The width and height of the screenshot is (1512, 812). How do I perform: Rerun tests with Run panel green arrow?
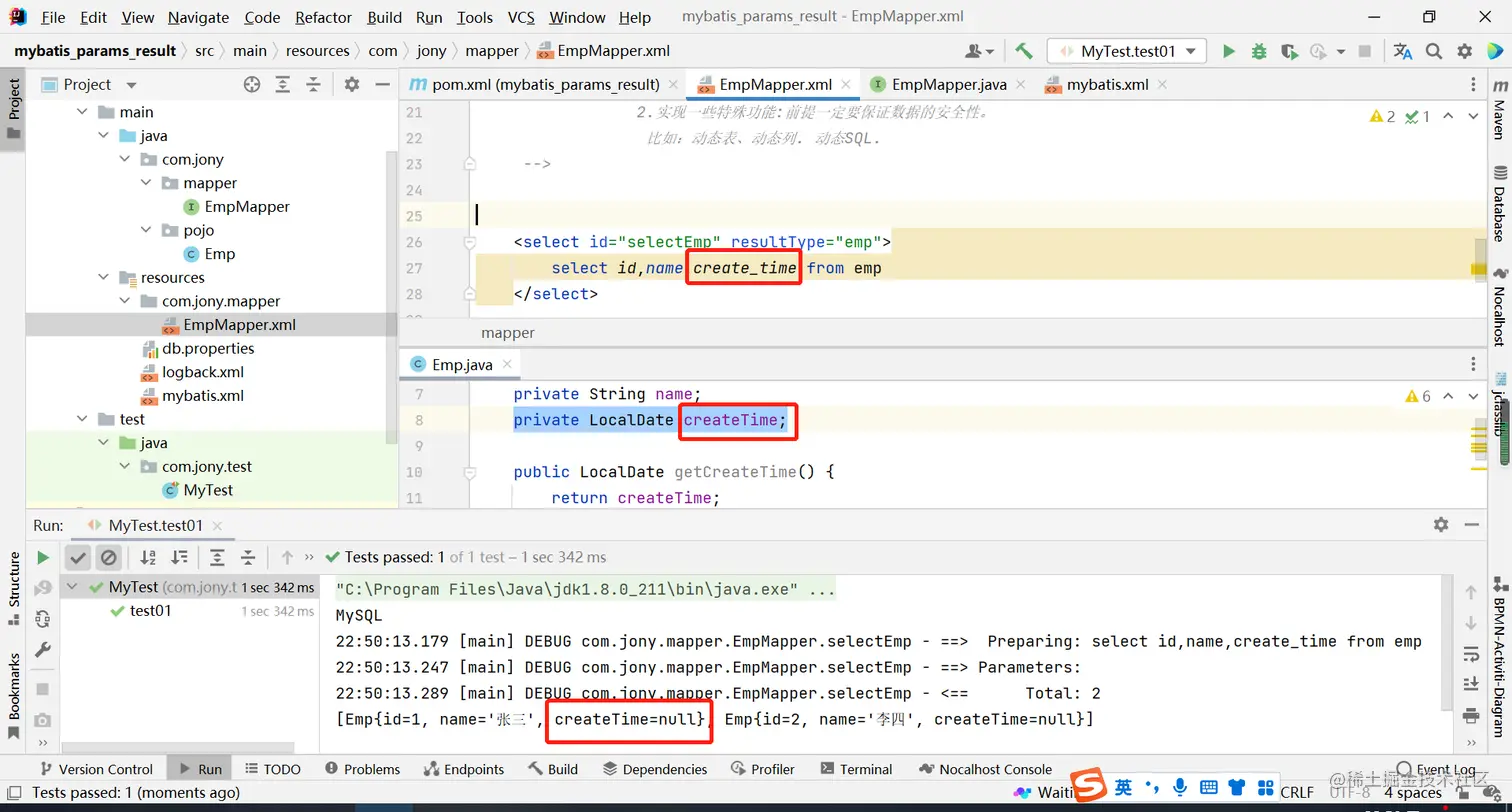tap(42, 557)
